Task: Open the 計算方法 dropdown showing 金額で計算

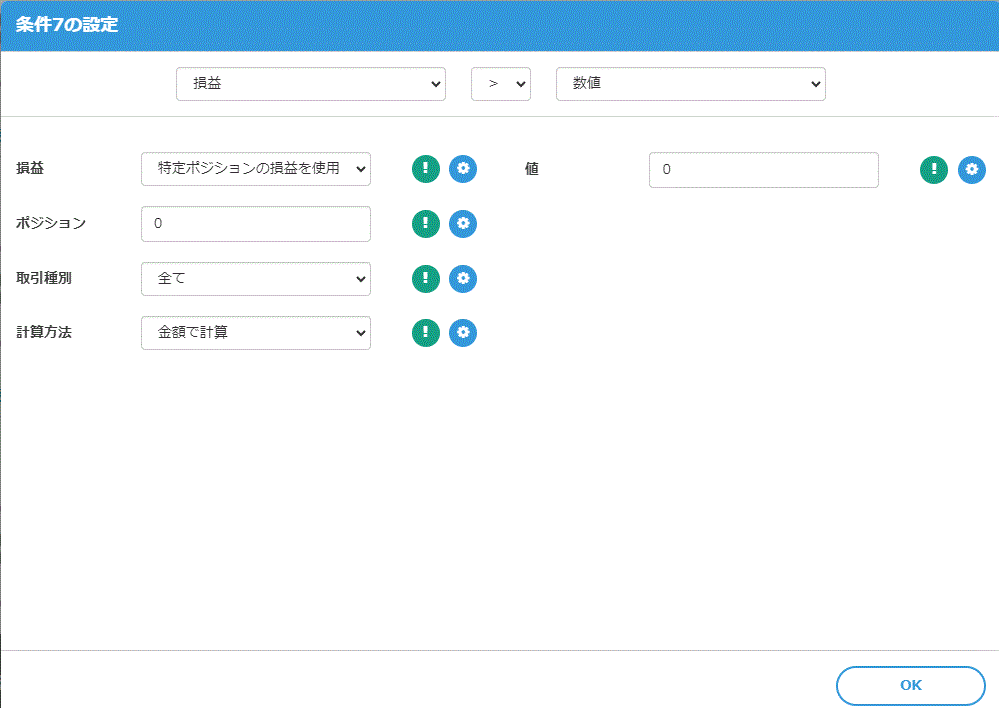Action: pyautogui.click(x=255, y=333)
